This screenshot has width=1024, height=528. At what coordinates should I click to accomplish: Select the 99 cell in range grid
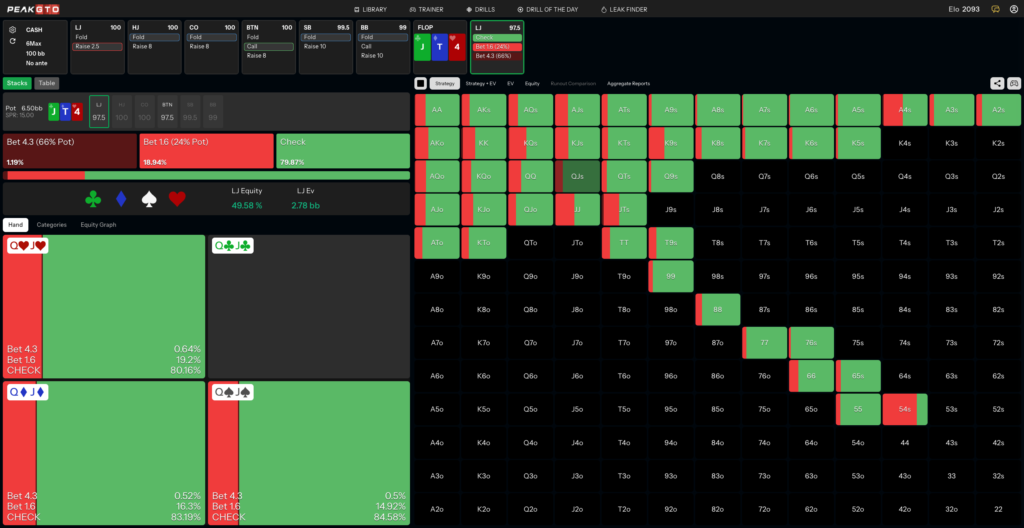(x=671, y=276)
